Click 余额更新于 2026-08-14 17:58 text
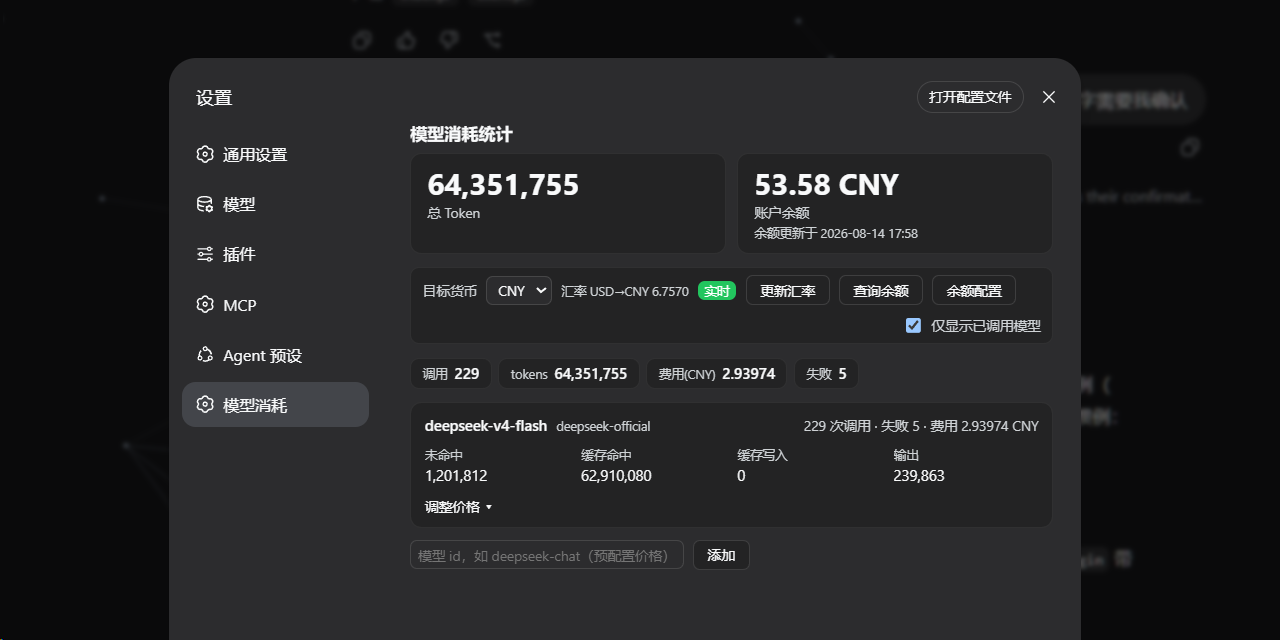Viewport: 1280px width, 640px height. (x=836, y=233)
